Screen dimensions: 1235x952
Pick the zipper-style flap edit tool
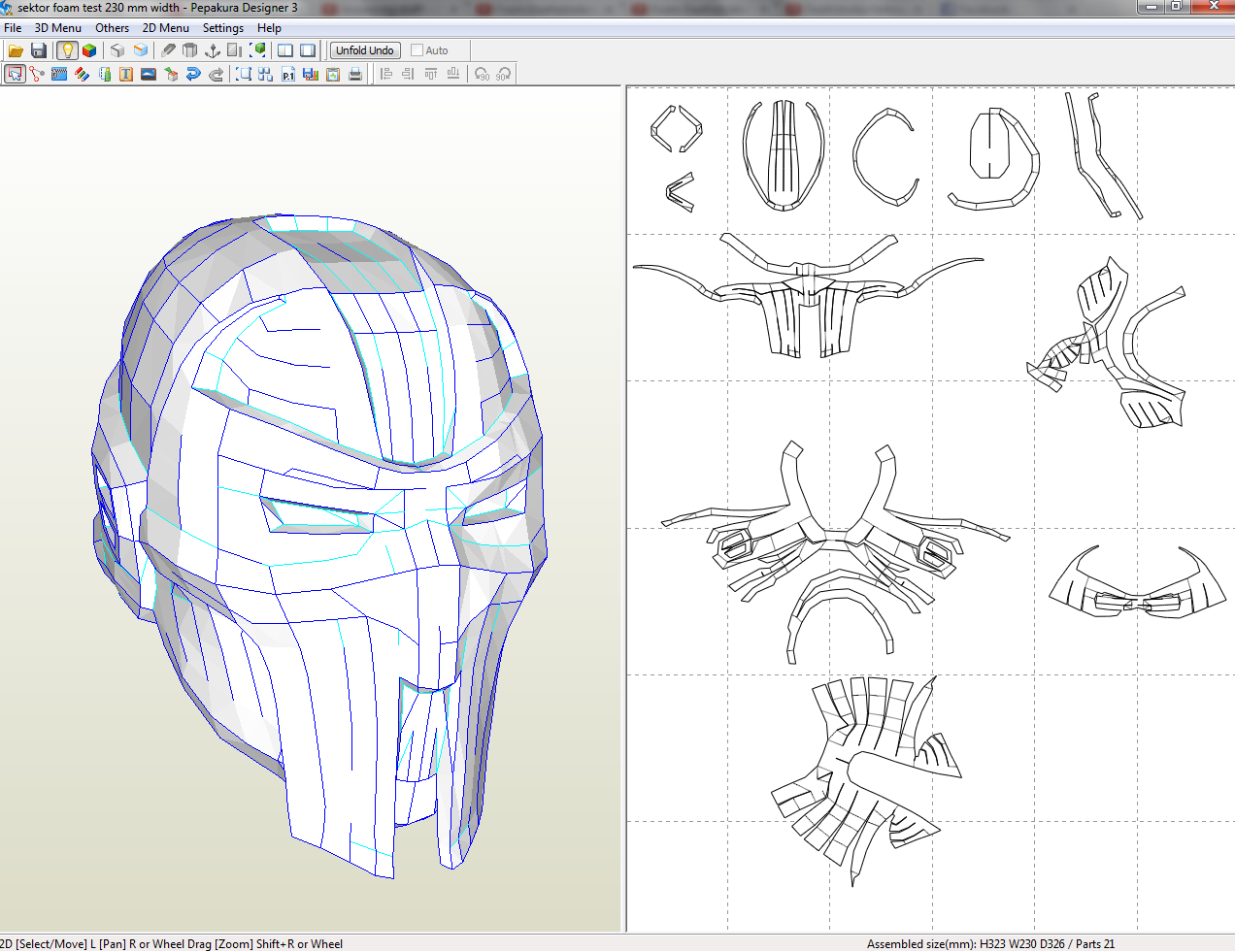[59, 74]
